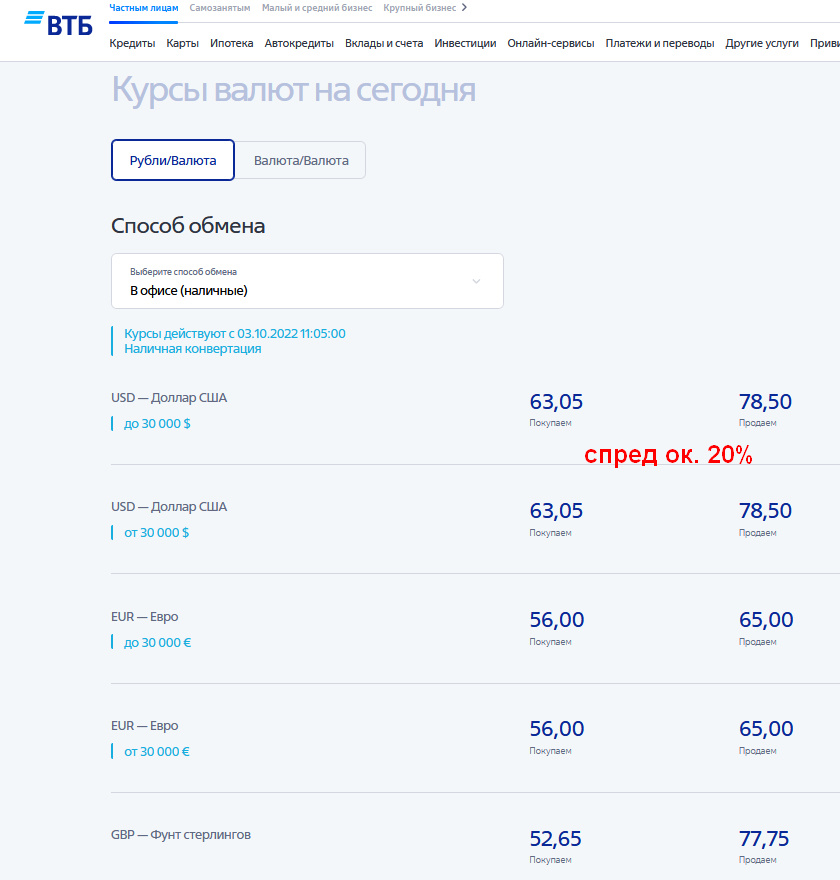The height and width of the screenshot is (880, 840).
Task: Open the Вклады и счета menu
Action: click(384, 43)
